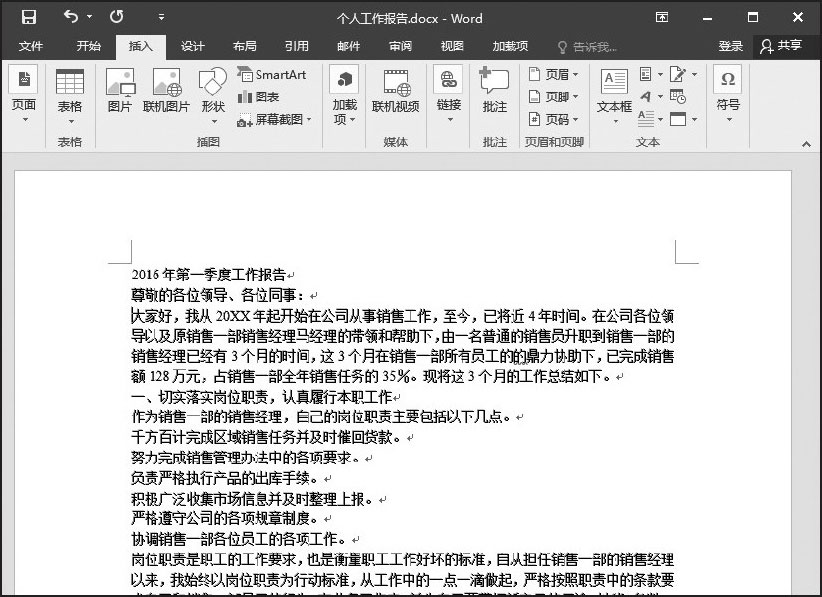Click the Redo icon in quick access toolbar

(117, 17)
